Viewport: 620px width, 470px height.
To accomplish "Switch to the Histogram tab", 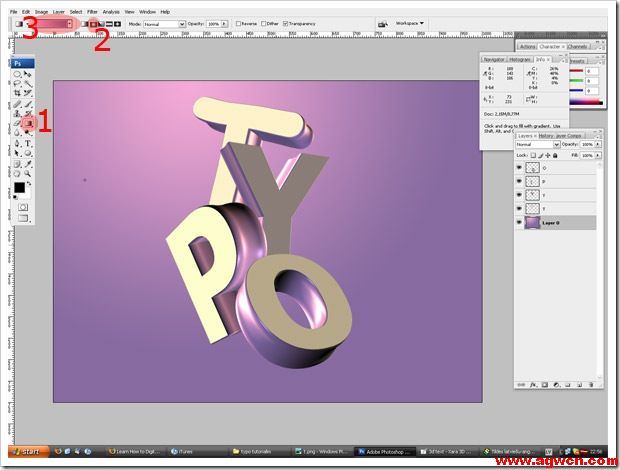I will (522, 59).
